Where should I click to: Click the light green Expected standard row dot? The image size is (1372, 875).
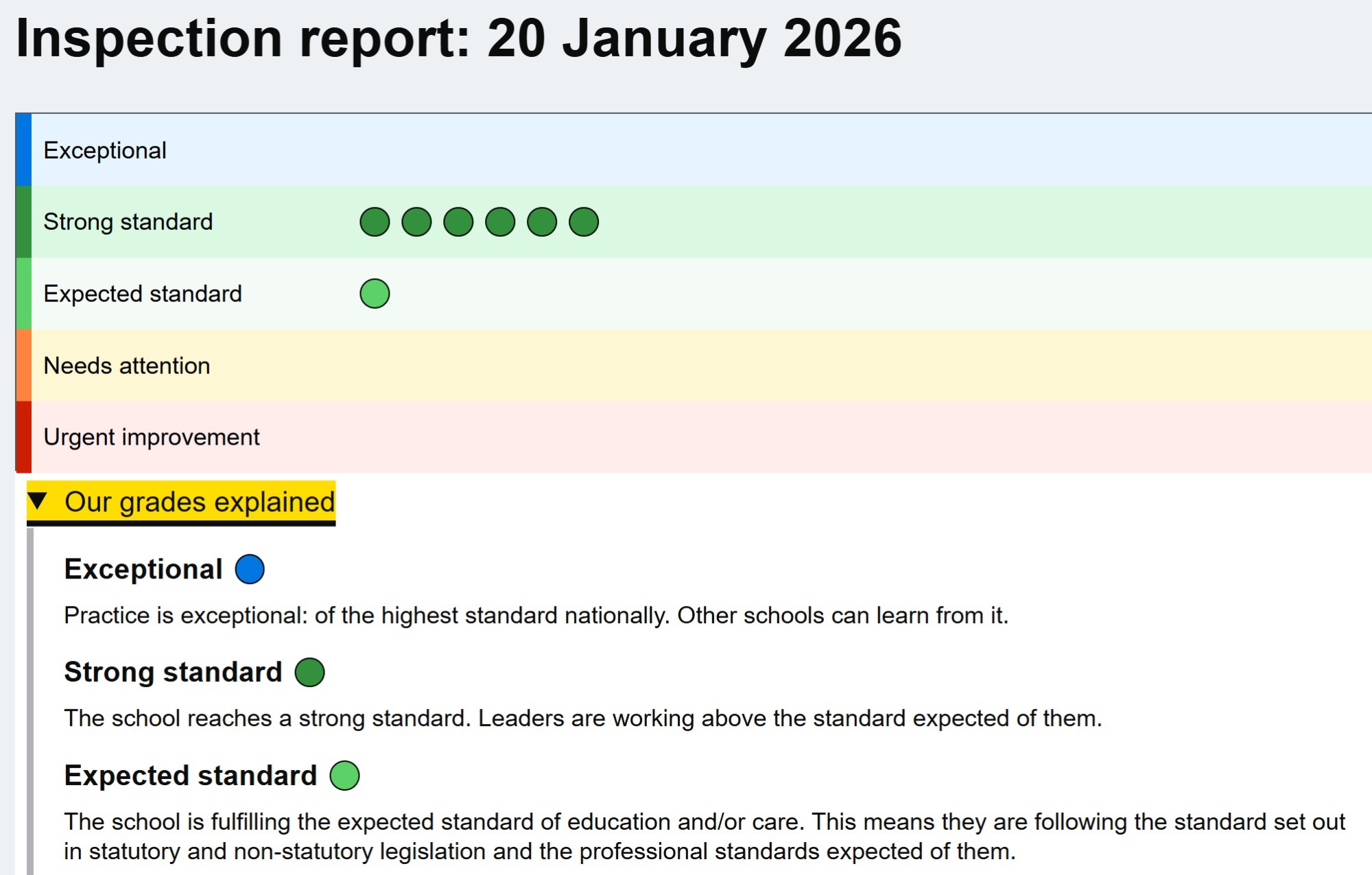(x=375, y=294)
